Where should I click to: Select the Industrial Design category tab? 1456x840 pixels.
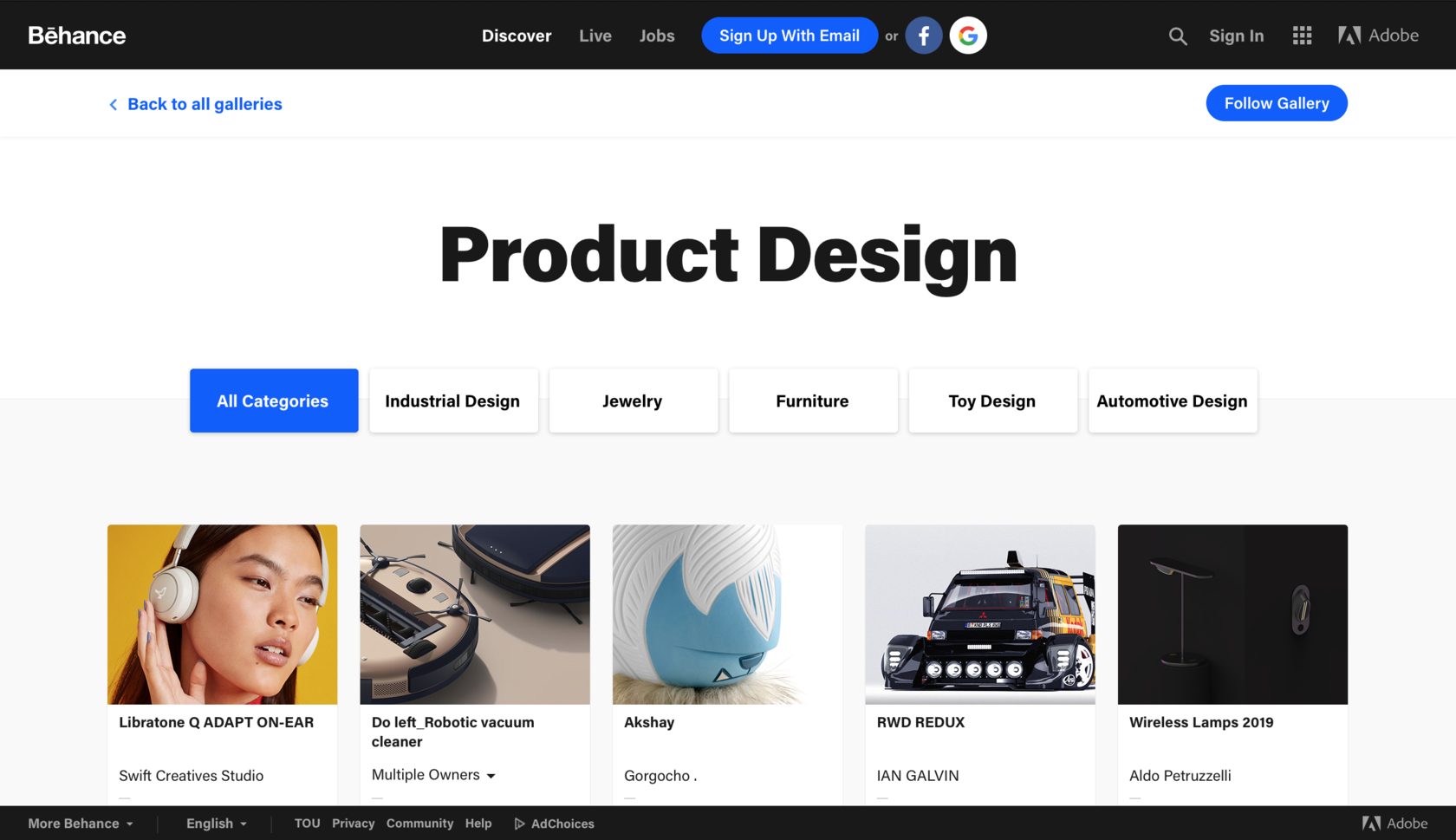pos(453,400)
